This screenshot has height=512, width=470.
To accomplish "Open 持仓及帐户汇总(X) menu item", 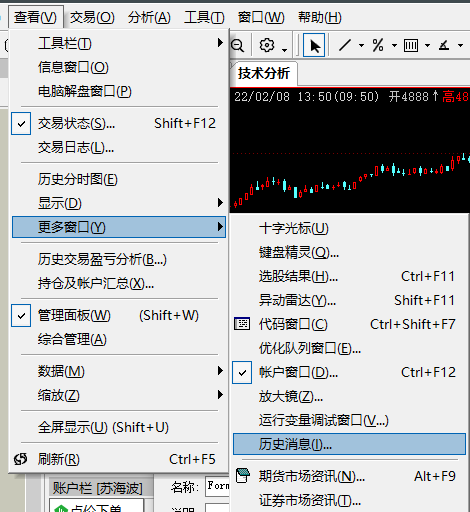I will coord(119,283).
